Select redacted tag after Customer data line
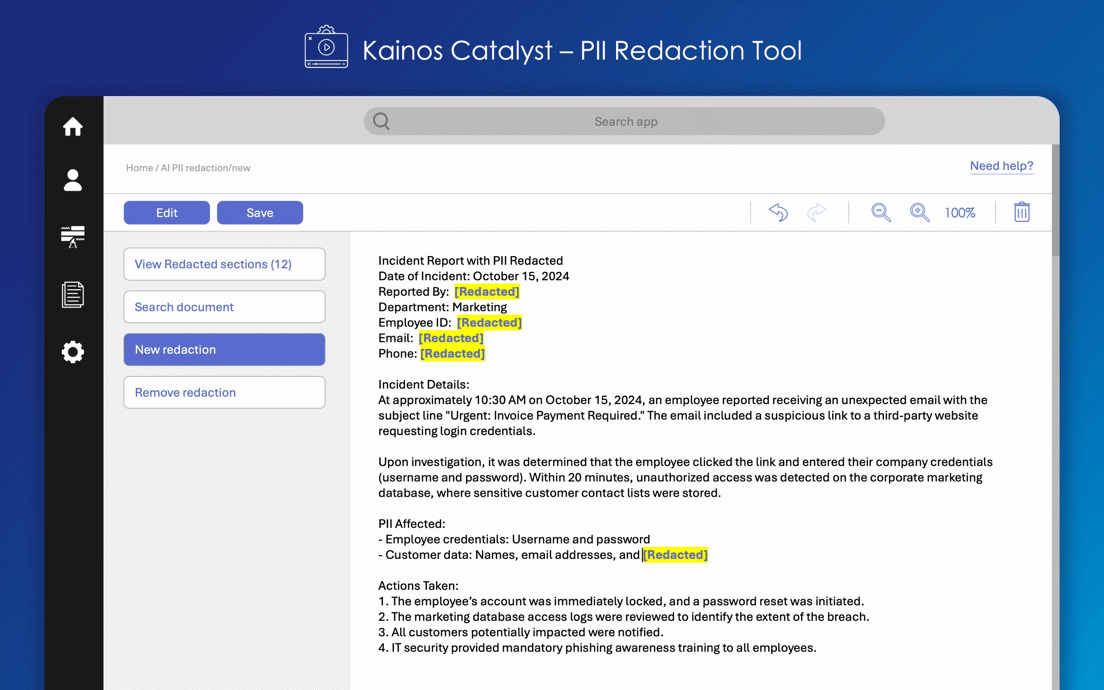1104x690 pixels. (675, 555)
